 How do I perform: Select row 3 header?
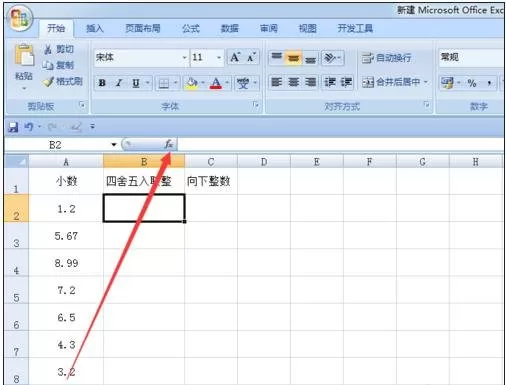[x=16, y=236]
